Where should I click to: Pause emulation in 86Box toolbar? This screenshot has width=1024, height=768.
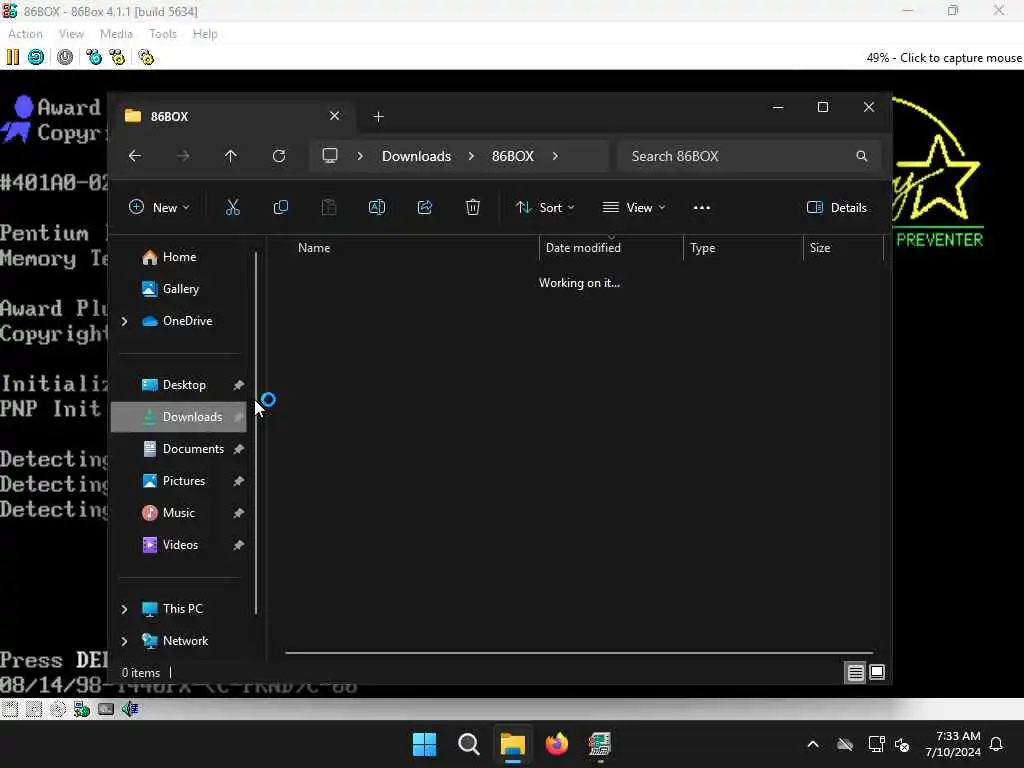tap(13, 57)
